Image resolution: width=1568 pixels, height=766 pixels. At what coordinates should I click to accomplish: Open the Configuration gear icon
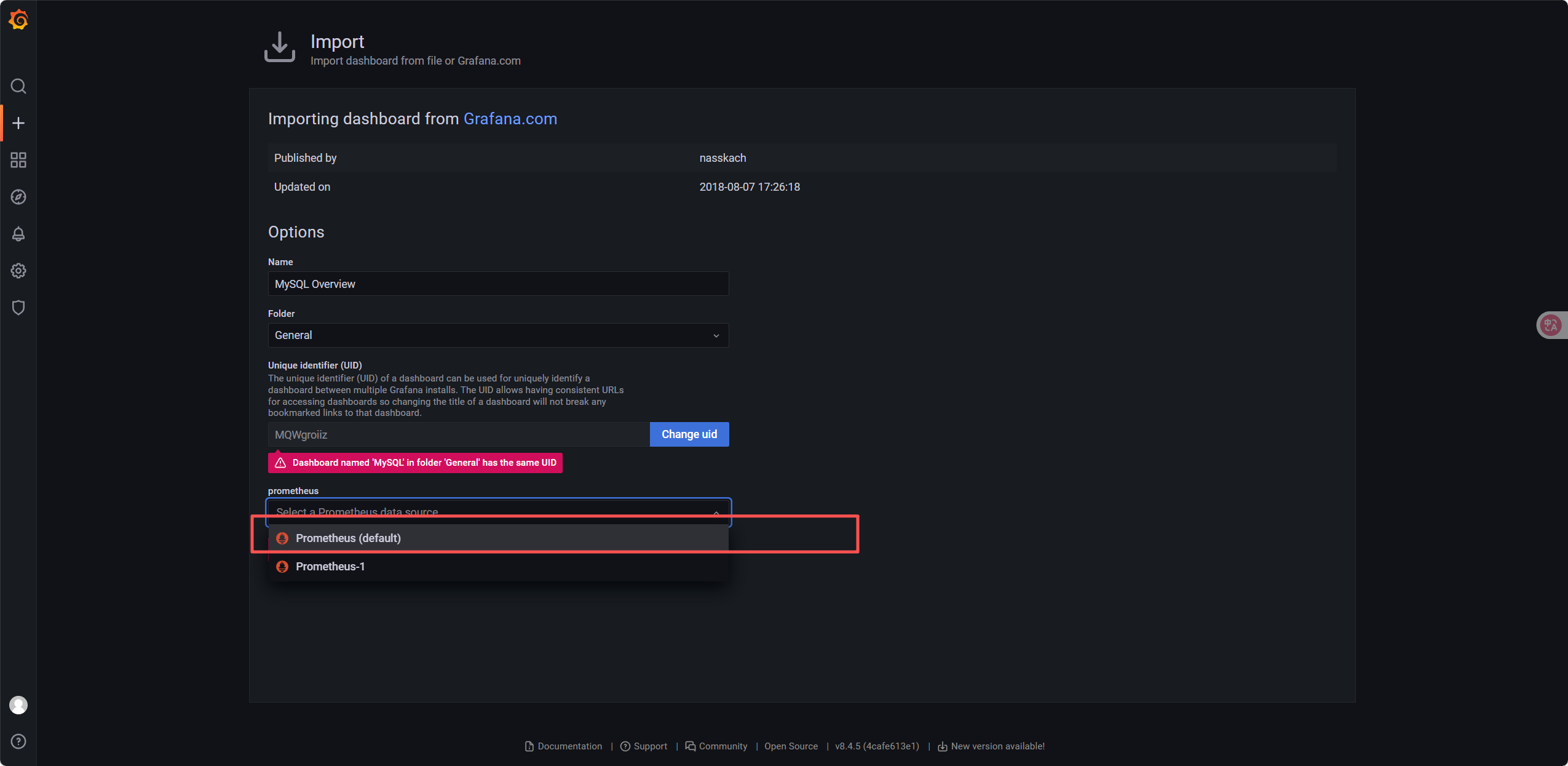pyautogui.click(x=18, y=271)
